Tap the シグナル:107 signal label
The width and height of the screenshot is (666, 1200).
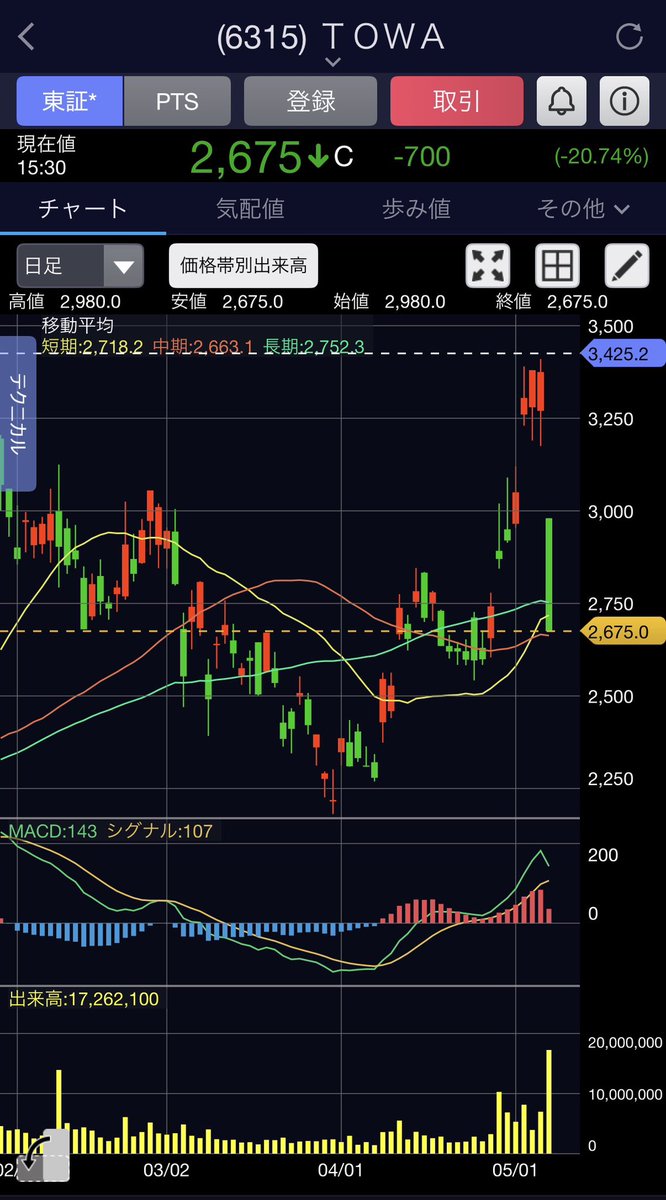tap(159, 830)
